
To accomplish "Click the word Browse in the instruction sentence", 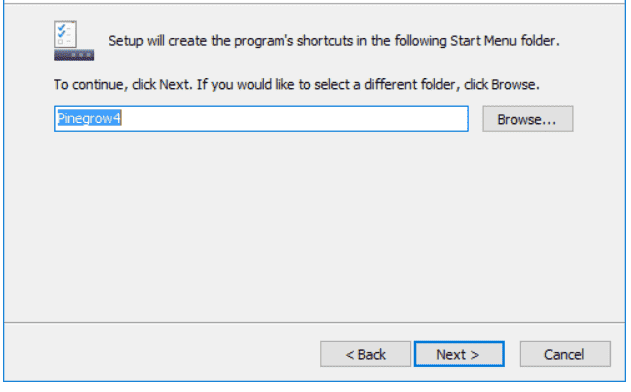I will [513, 85].
